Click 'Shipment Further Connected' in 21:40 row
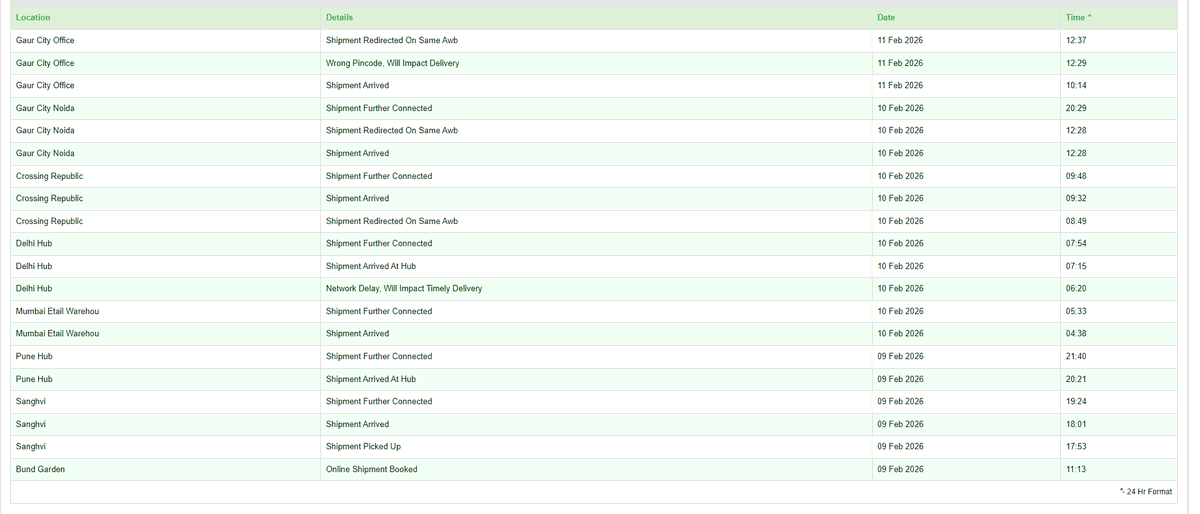The image size is (1200, 514). [x=379, y=357]
